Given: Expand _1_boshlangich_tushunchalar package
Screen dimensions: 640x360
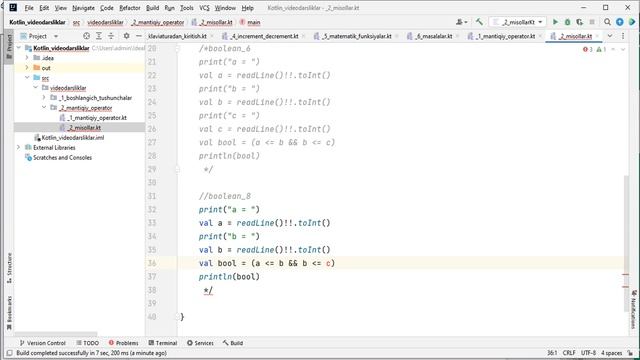Looking at the screenshot, I should pyautogui.click(x=44, y=98).
